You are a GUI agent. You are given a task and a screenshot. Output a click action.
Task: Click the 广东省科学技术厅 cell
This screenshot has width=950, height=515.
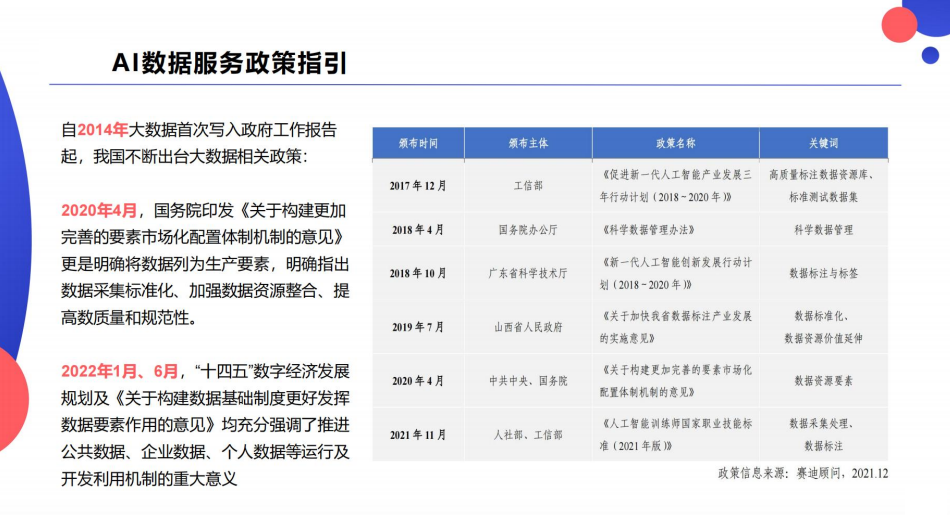(x=528, y=273)
